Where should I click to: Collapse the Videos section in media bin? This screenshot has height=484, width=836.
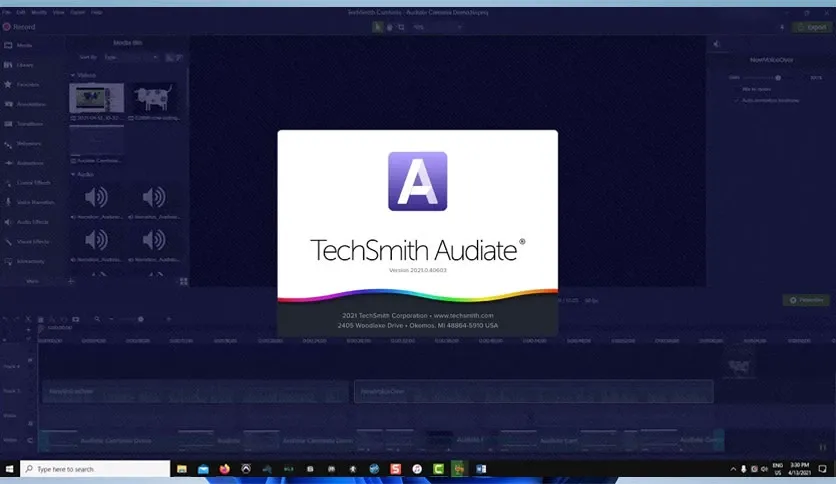(73, 75)
